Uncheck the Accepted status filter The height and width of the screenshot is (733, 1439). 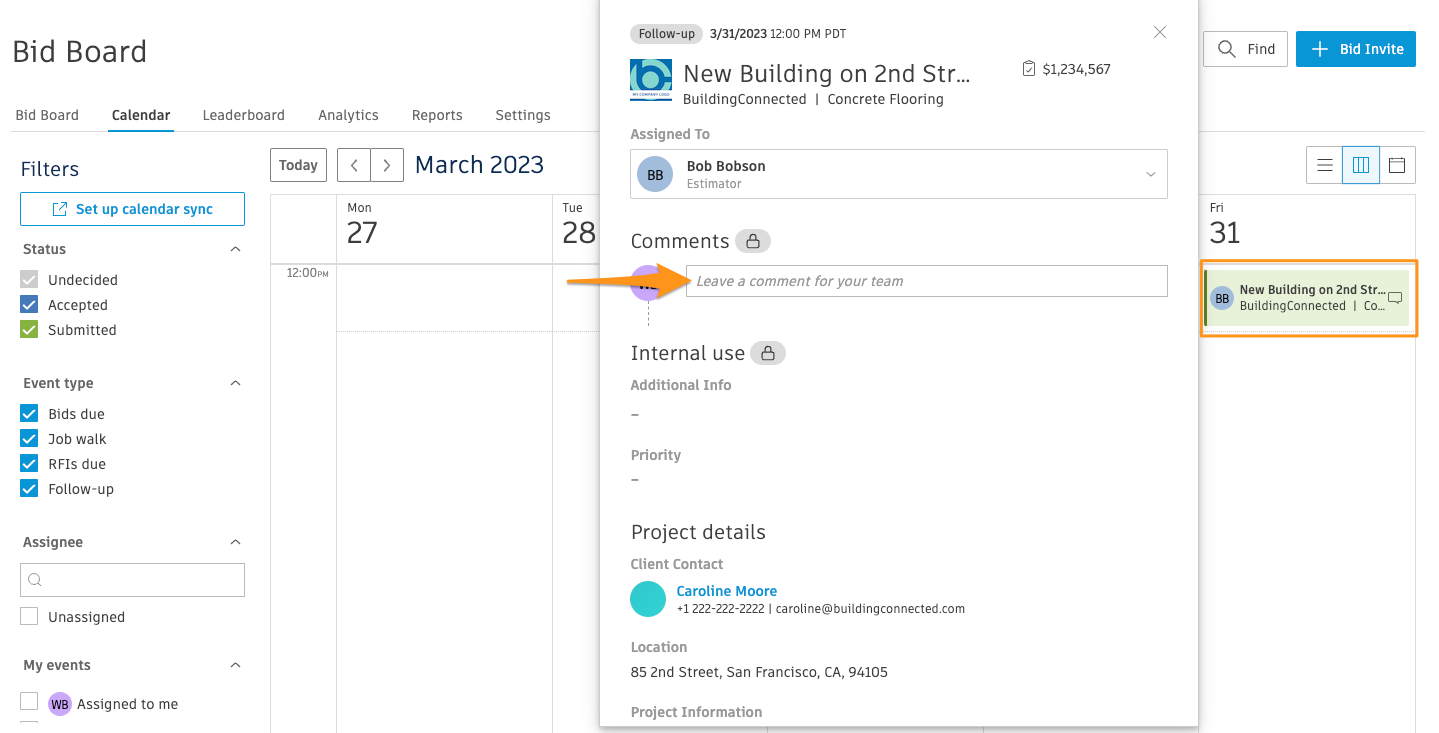pyautogui.click(x=30, y=305)
